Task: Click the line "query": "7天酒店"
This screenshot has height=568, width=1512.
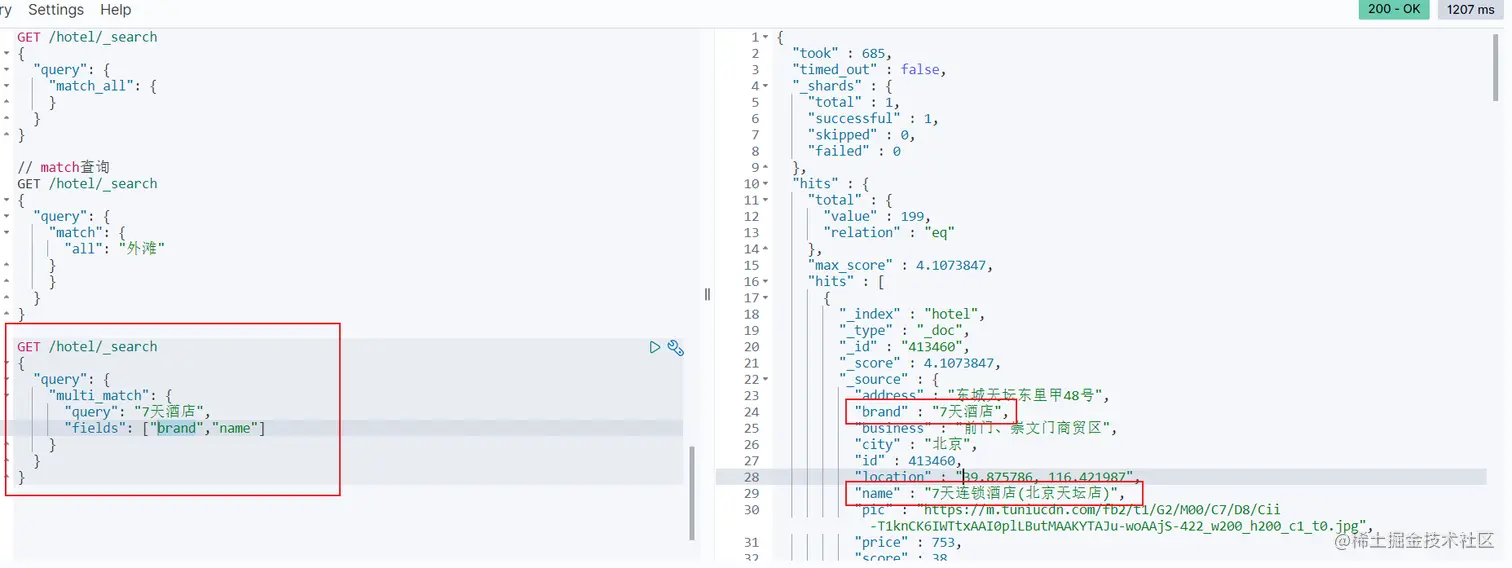Action: tap(137, 412)
